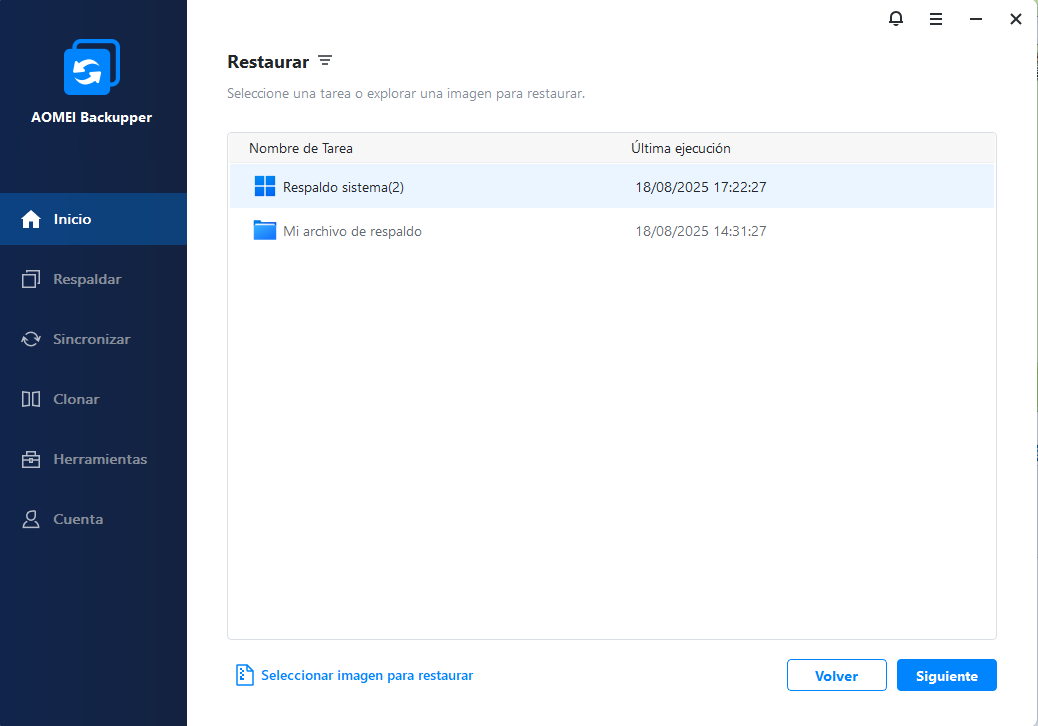Open the notifications bell icon

[x=896, y=19]
